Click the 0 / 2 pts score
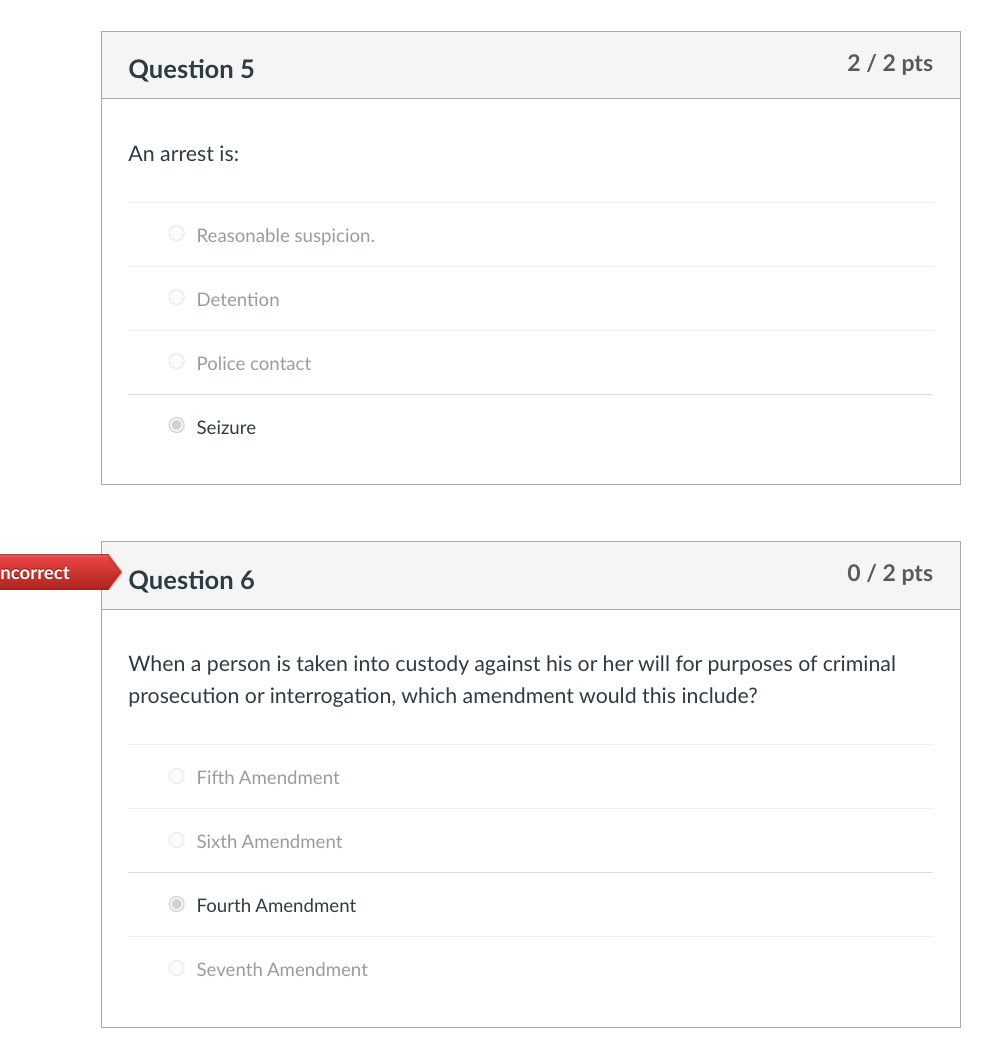 890,573
